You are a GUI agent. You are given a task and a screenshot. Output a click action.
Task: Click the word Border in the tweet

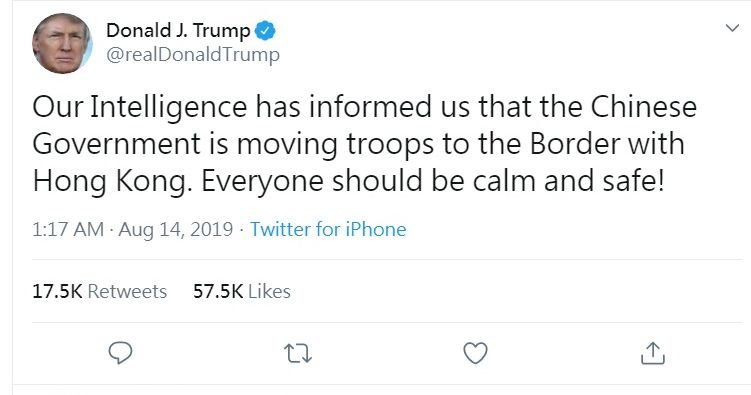pyautogui.click(x=574, y=144)
